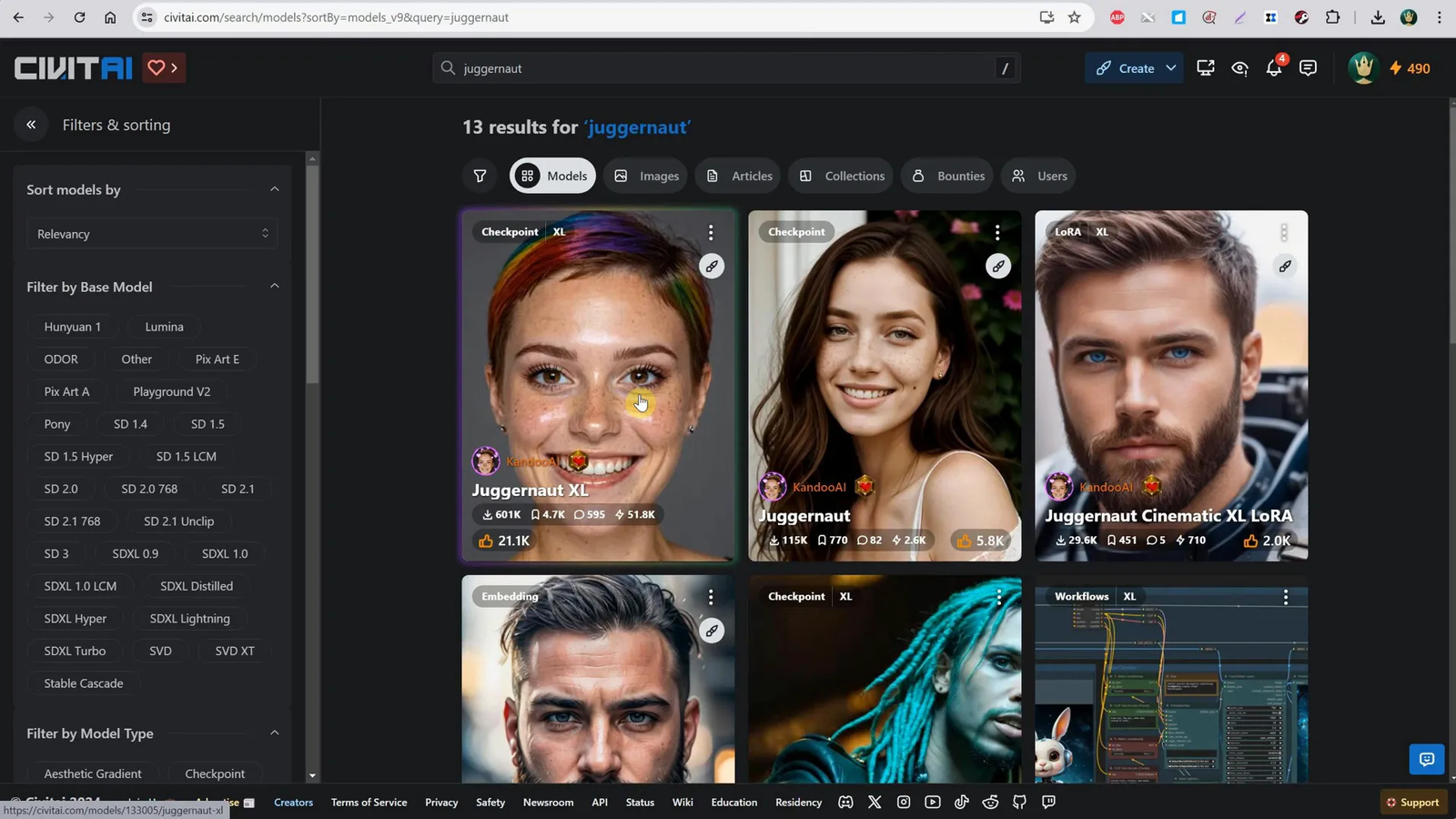
Task: Toggle the SDXL 1.0 base model filter
Action: (x=225, y=553)
